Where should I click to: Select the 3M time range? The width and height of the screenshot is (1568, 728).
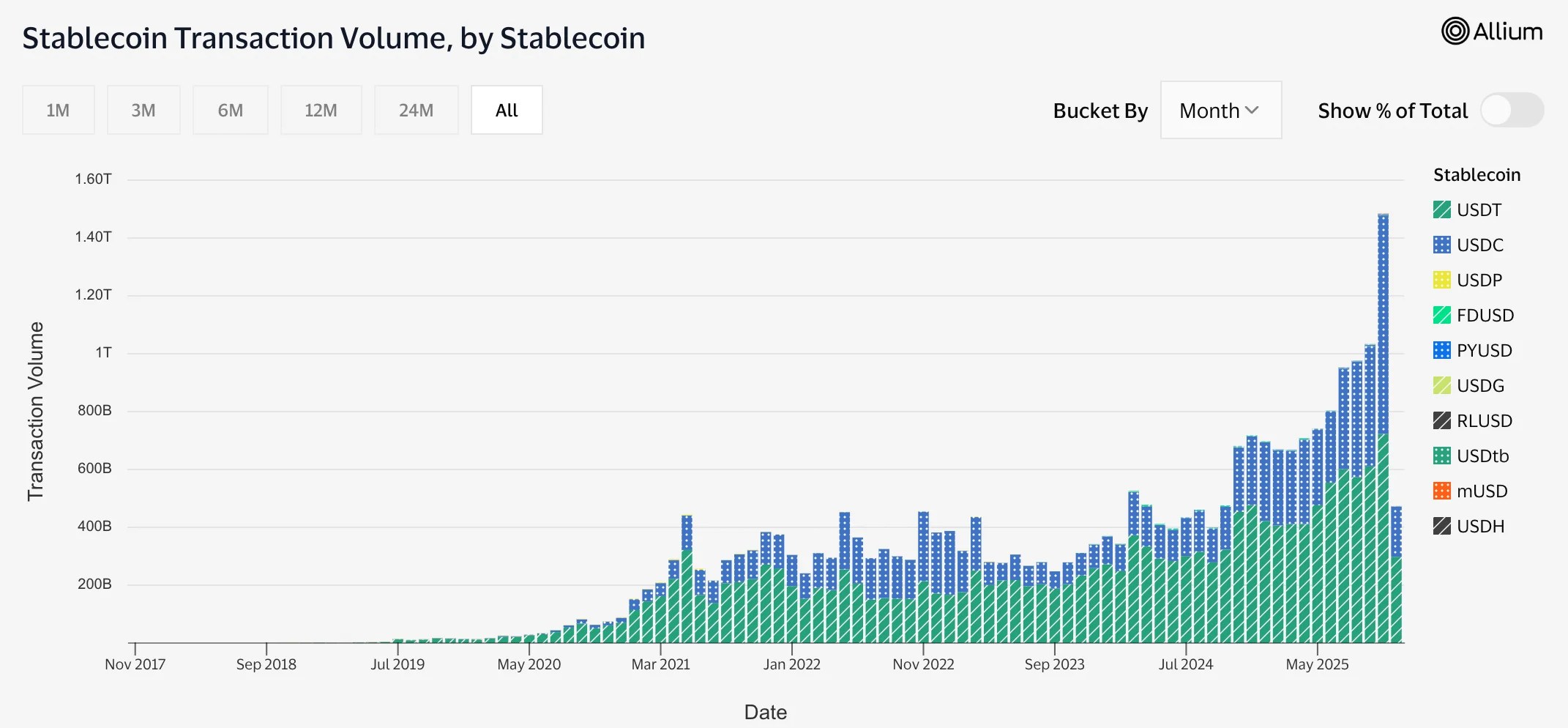[x=143, y=110]
